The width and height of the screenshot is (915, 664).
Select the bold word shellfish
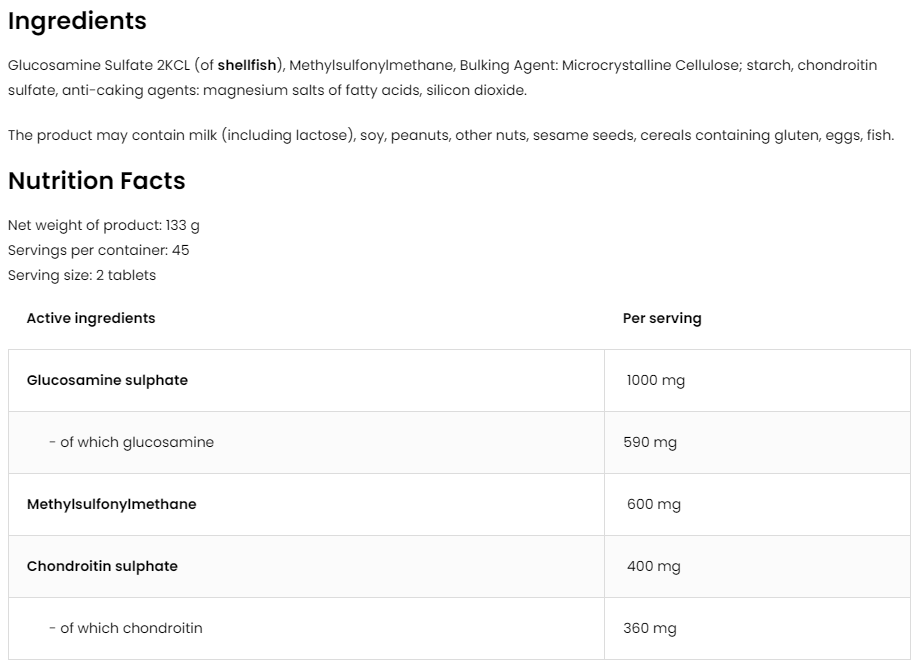point(247,65)
